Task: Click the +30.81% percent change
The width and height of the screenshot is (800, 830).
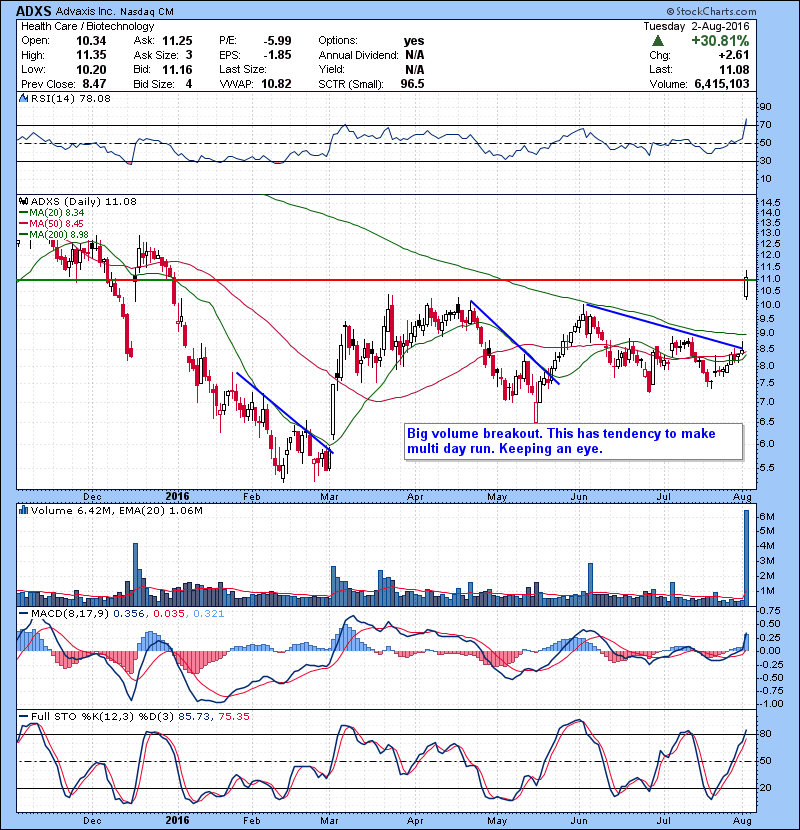Action: click(x=720, y=41)
